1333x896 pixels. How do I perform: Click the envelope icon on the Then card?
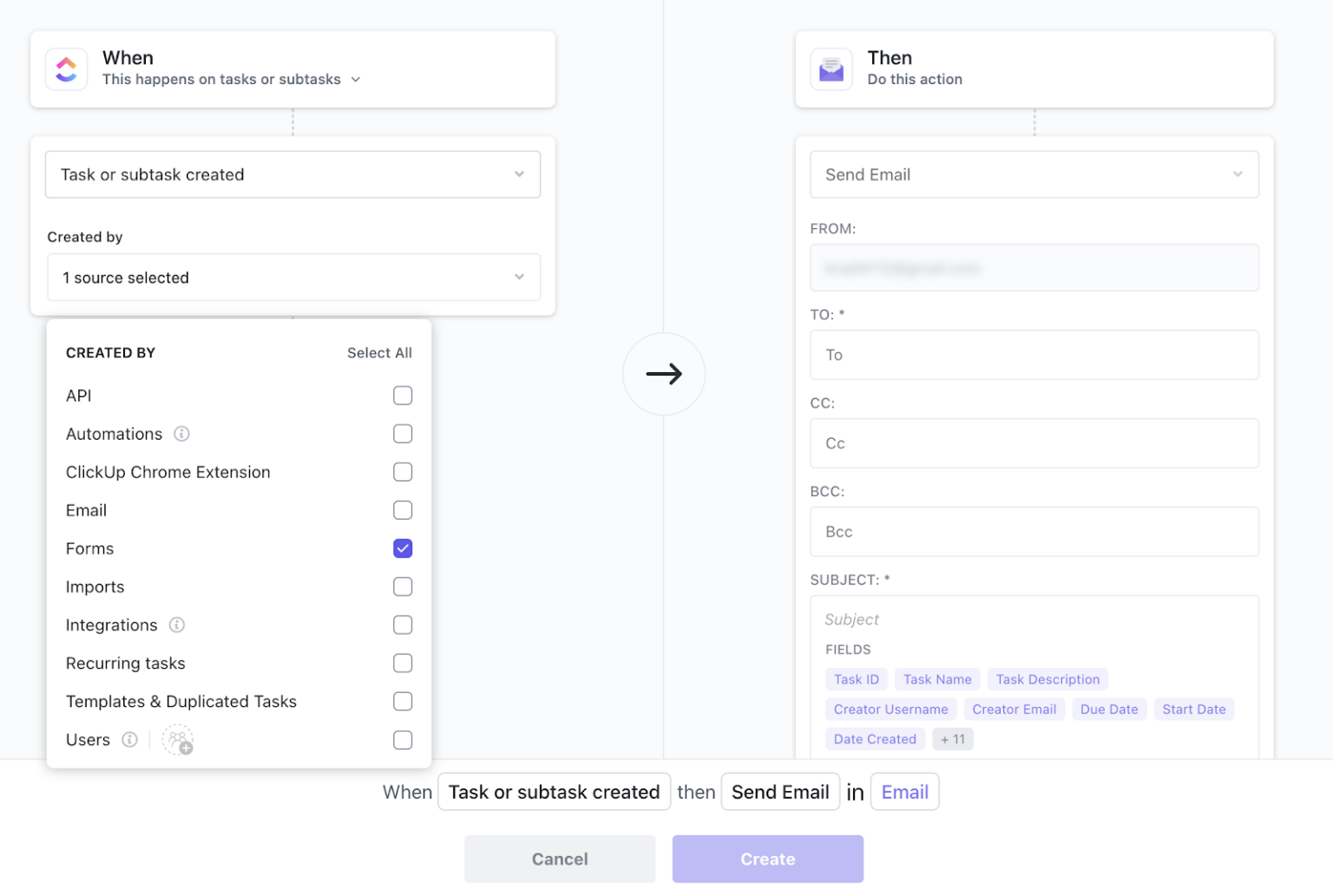(831, 69)
